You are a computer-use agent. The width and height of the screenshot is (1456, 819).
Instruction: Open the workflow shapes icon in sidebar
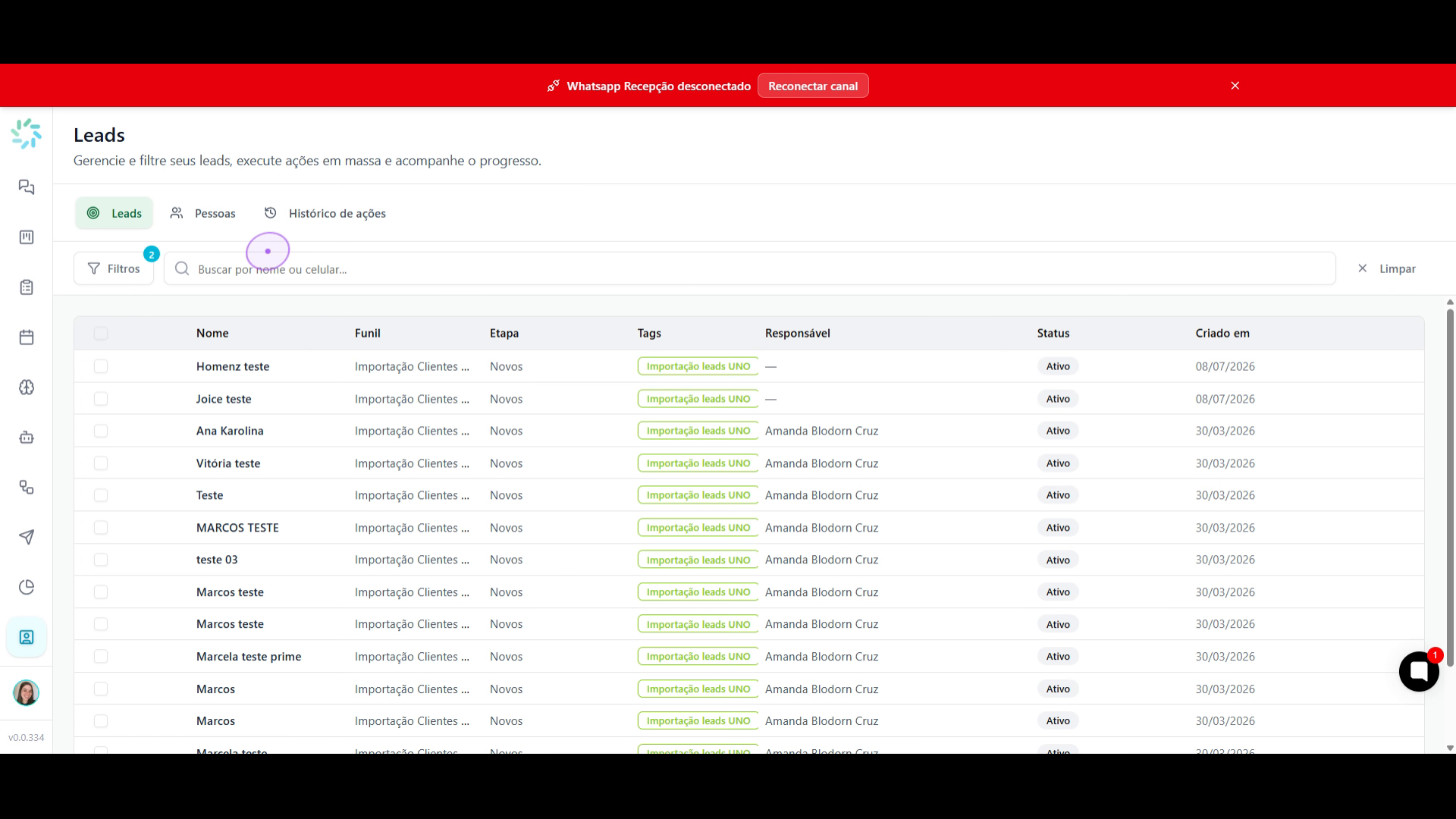pos(27,488)
